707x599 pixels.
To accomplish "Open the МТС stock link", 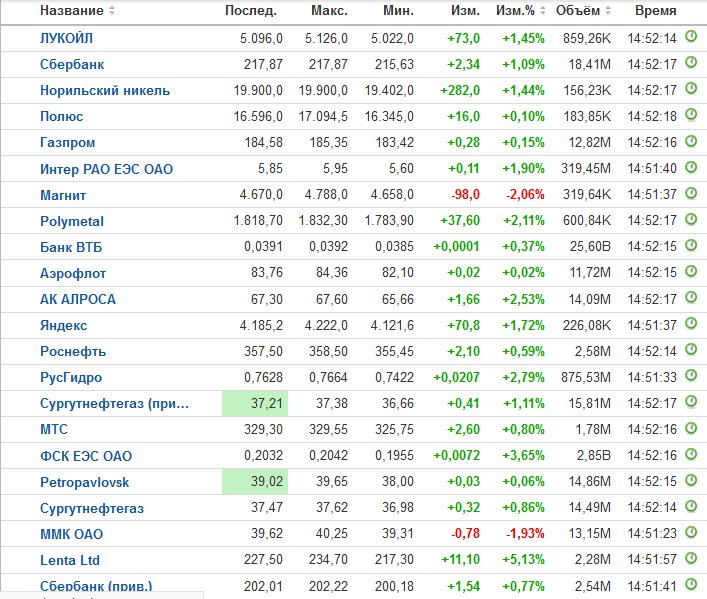I will pos(54,429).
